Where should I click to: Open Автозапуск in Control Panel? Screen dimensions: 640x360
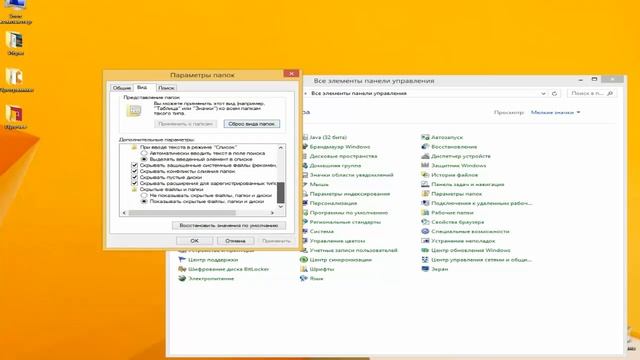coord(442,138)
